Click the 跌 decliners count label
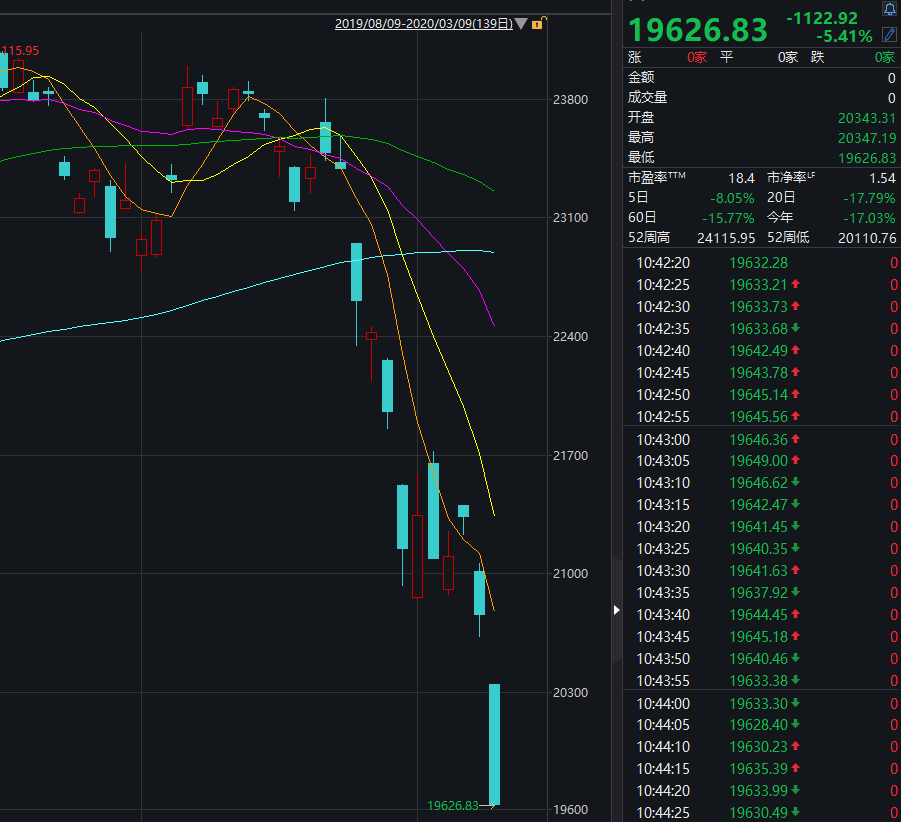The height and width of the screenshot is (822, 901). [817, 57]
